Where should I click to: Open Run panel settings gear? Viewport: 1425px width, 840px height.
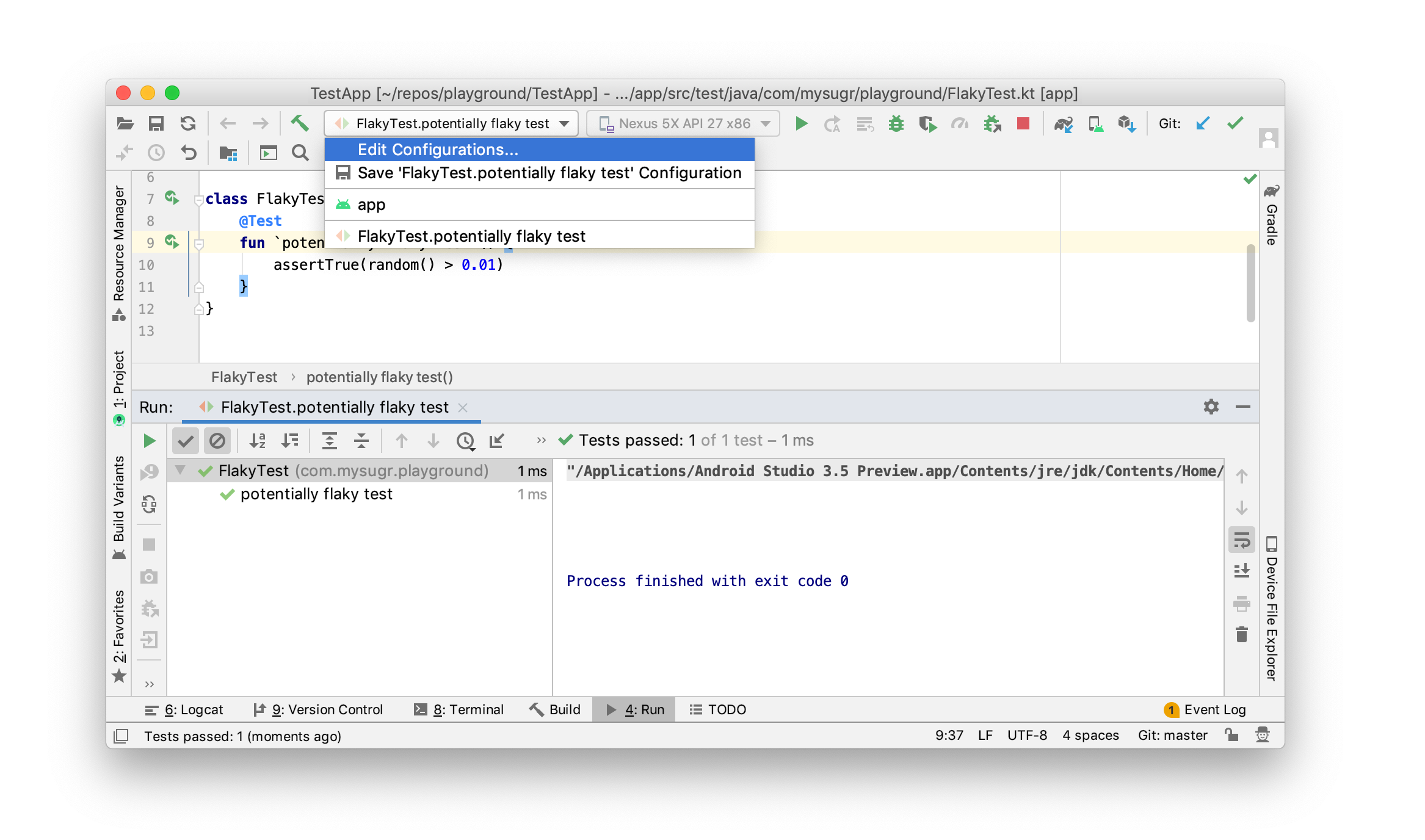coord(1211,407)
